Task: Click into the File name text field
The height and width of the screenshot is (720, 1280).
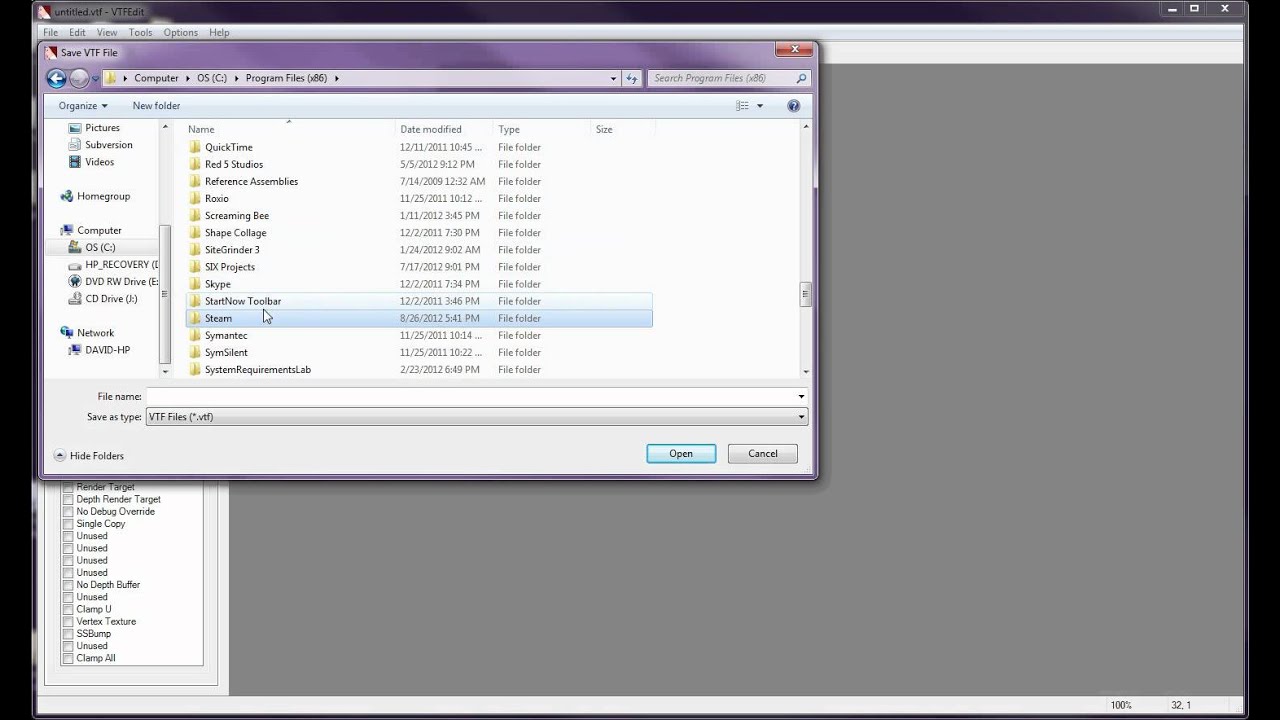Action: coord(470,397)
